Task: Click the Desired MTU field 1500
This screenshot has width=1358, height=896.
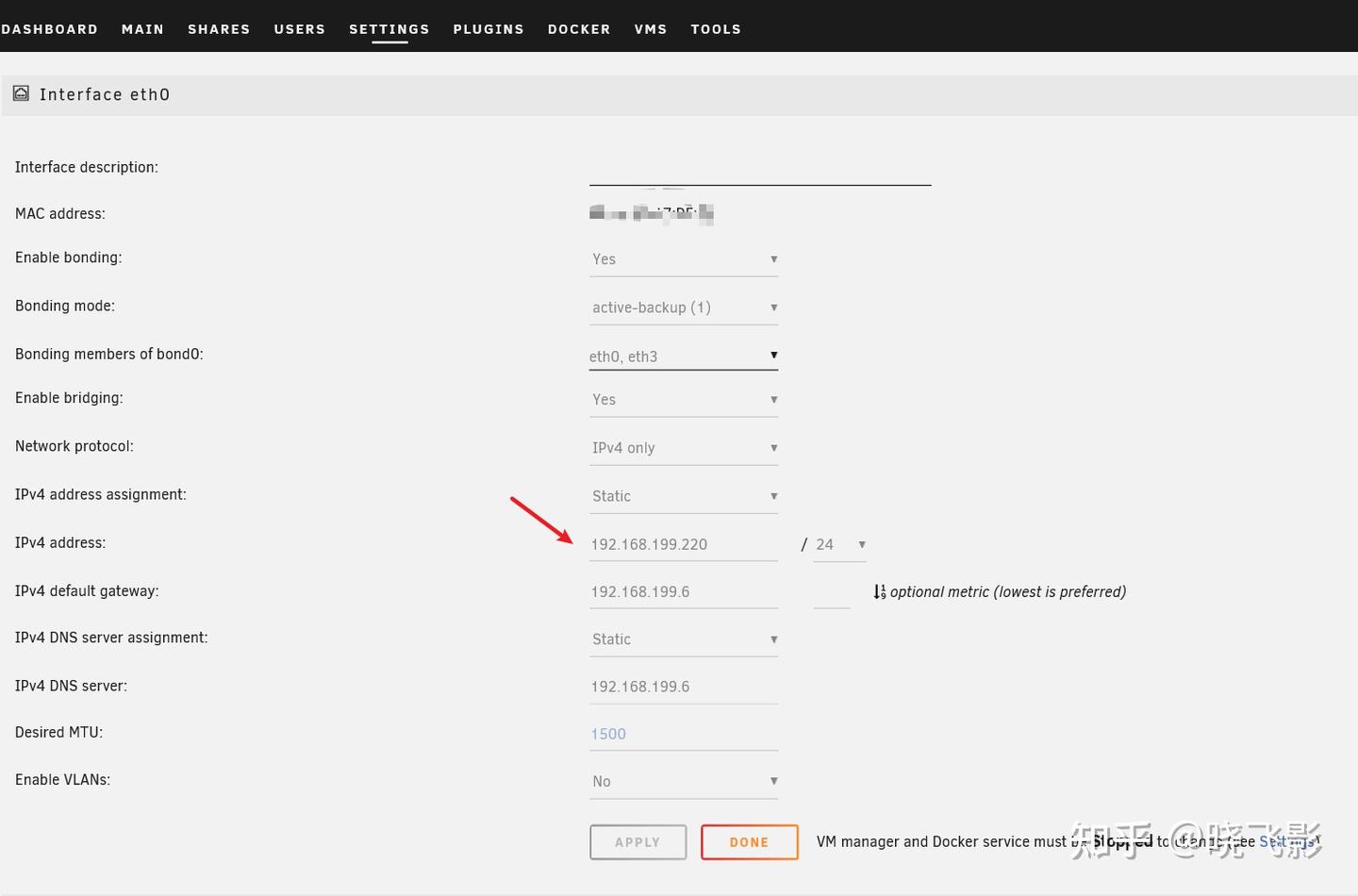Action: click(x=684, y=734)
